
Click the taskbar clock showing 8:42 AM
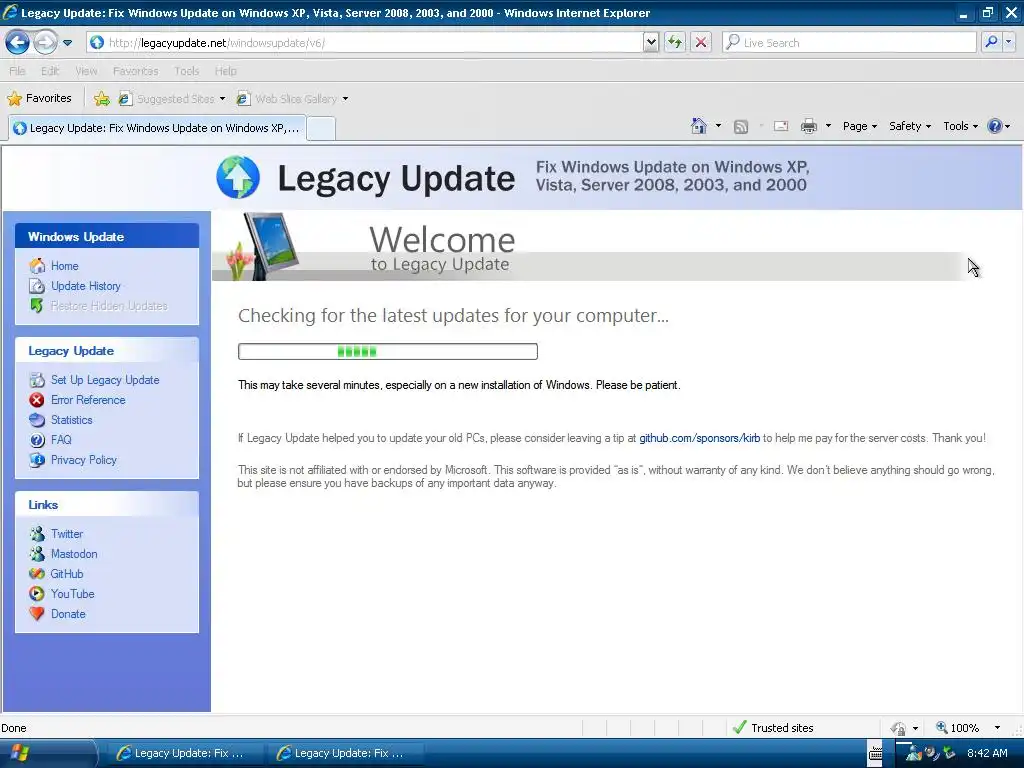[987, 753]
